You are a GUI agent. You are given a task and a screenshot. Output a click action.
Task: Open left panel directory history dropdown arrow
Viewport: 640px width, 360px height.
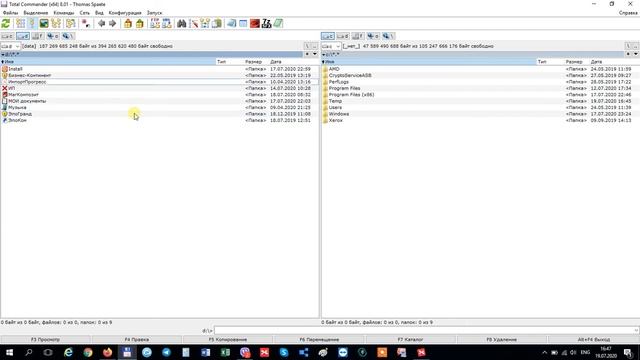coord(315,54)
